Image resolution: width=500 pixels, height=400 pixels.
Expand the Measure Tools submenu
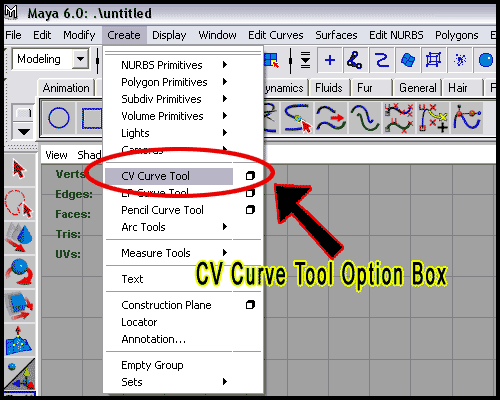coord(225,252)
